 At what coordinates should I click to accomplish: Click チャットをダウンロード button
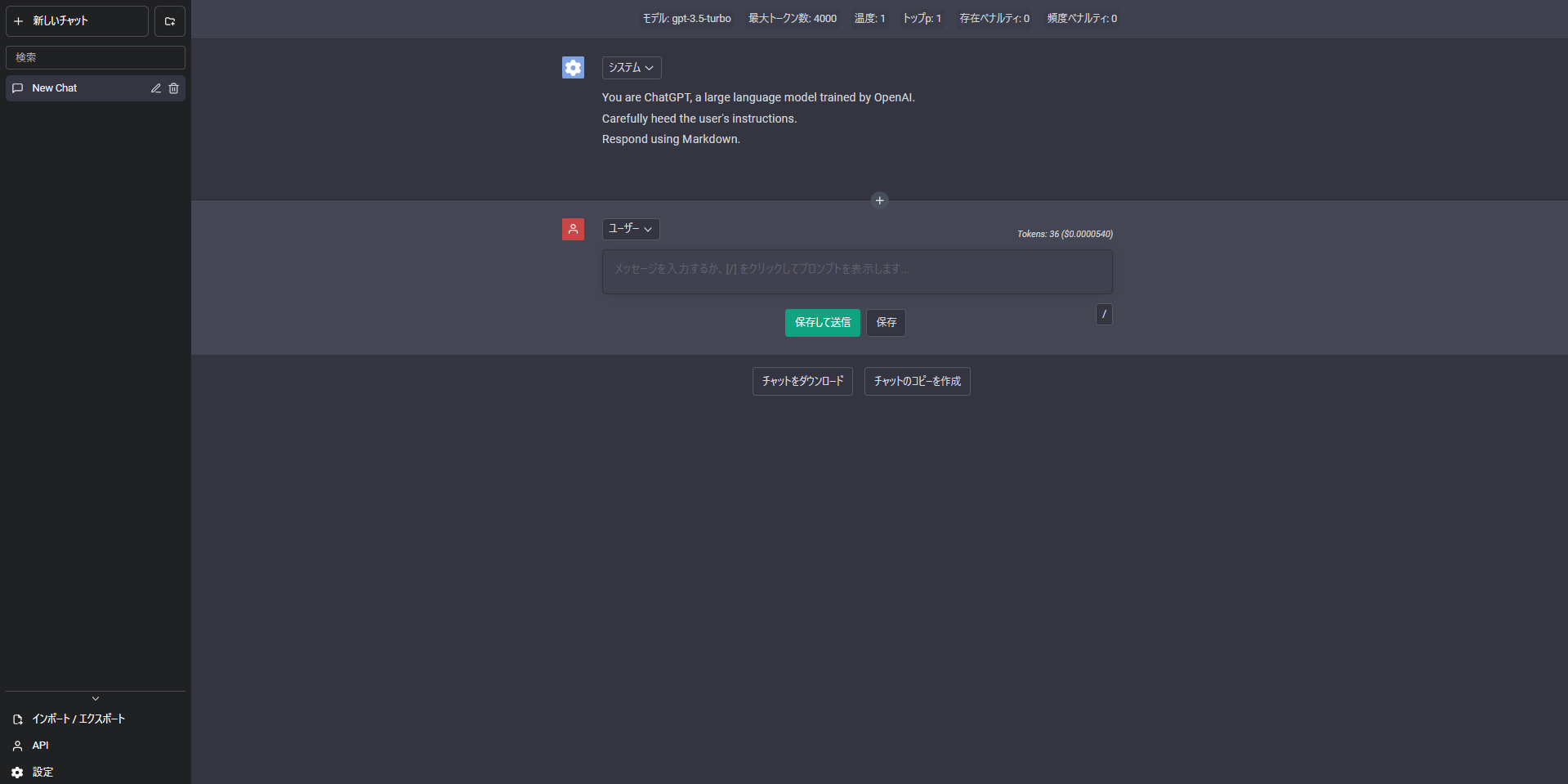[802, 382]
